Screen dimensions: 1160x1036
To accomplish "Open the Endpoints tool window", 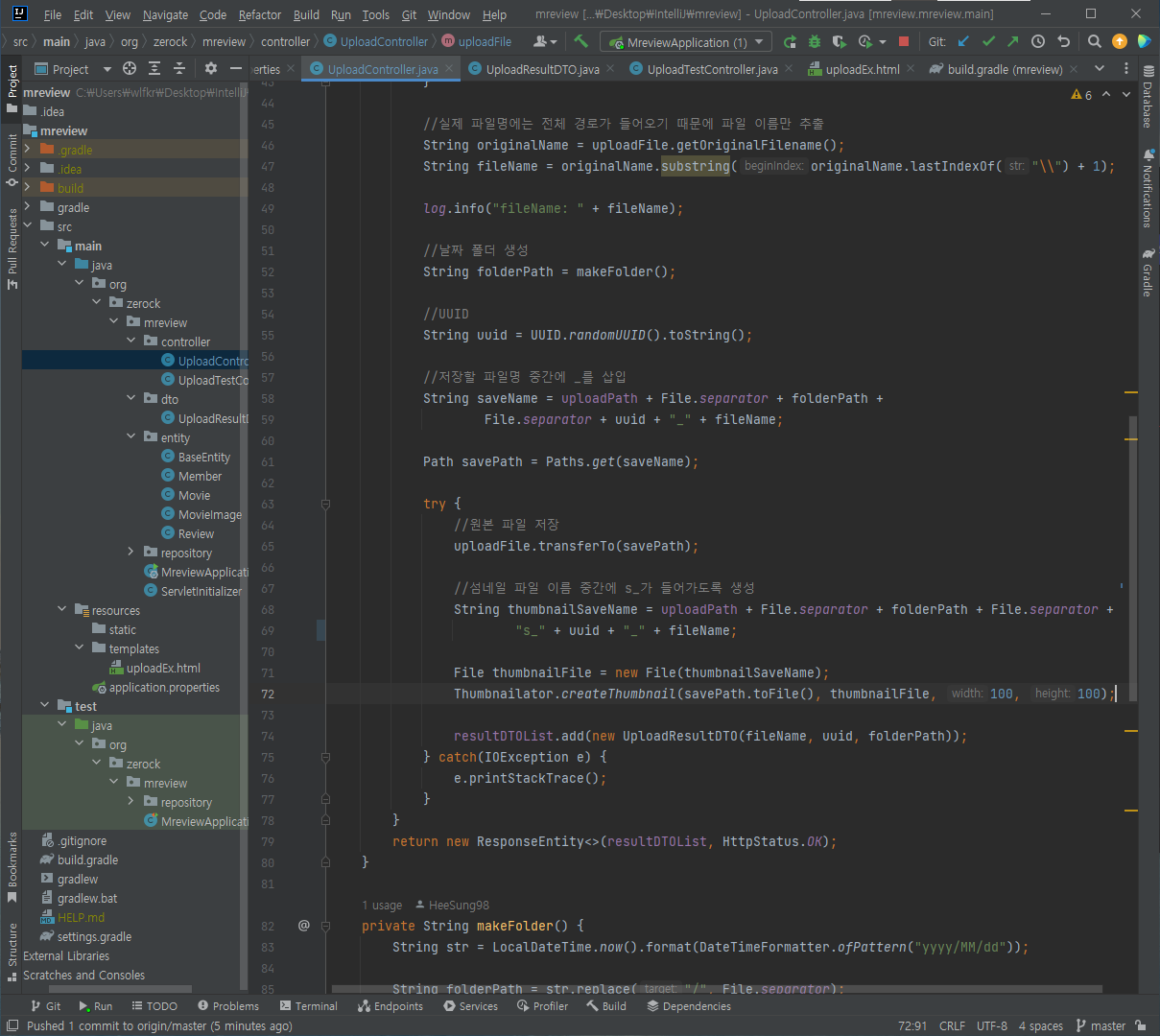I will pyautogui.click(x=391, y=1006).
